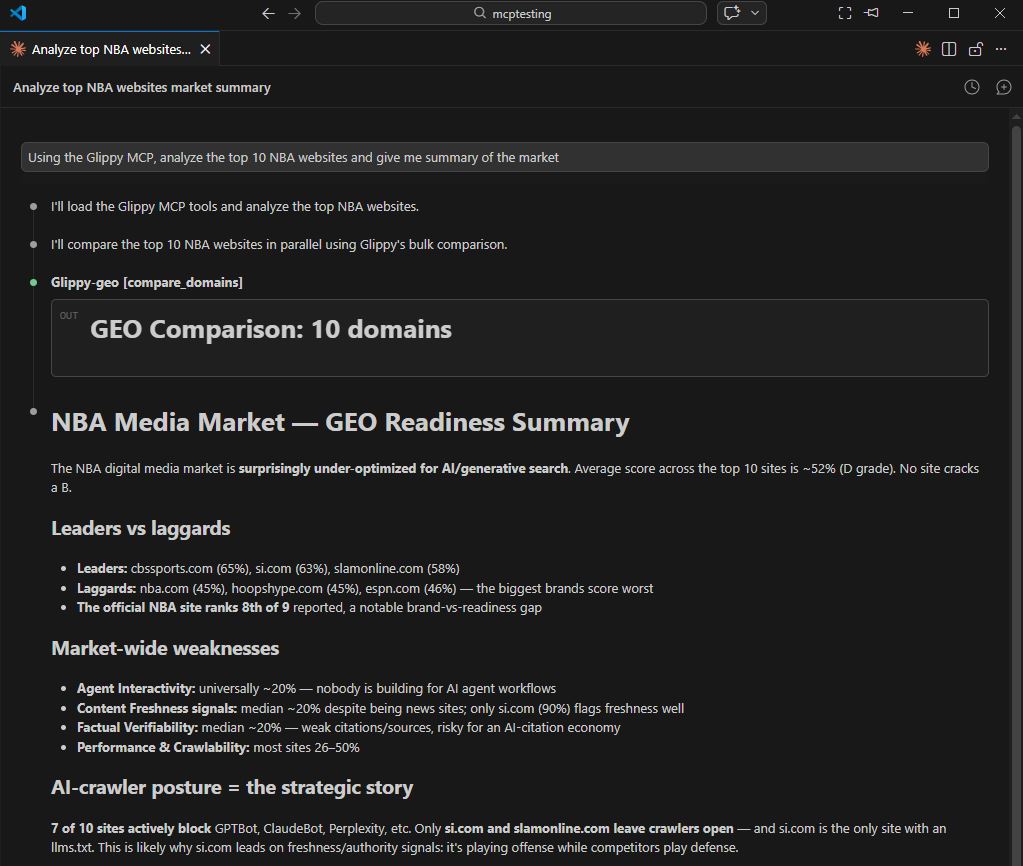Click the always-on-top pin icon
This screenshot has width=1023, height=866.
872,13
